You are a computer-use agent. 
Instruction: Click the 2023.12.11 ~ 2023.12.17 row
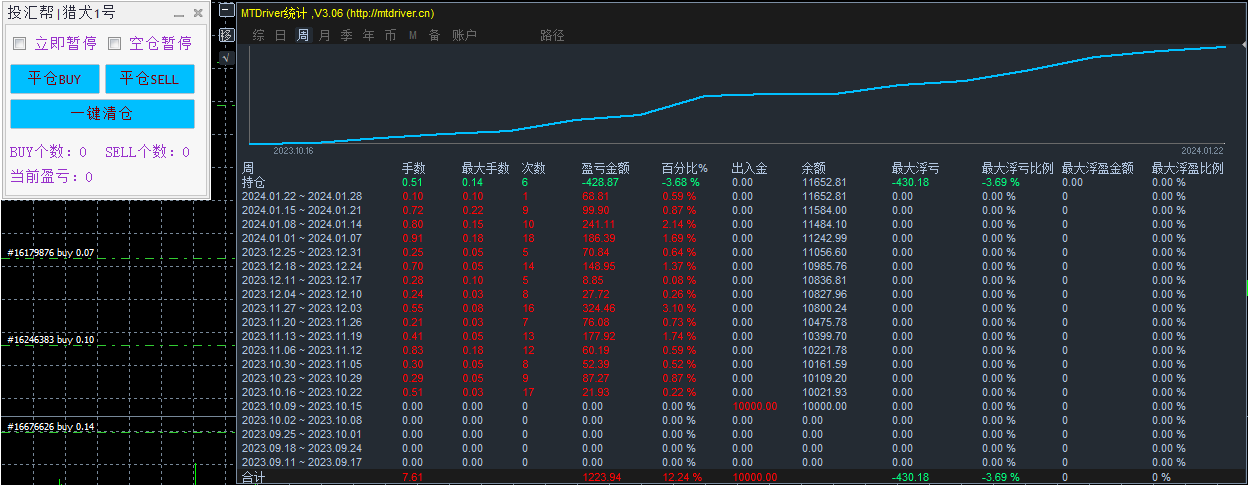pos(742,280)
